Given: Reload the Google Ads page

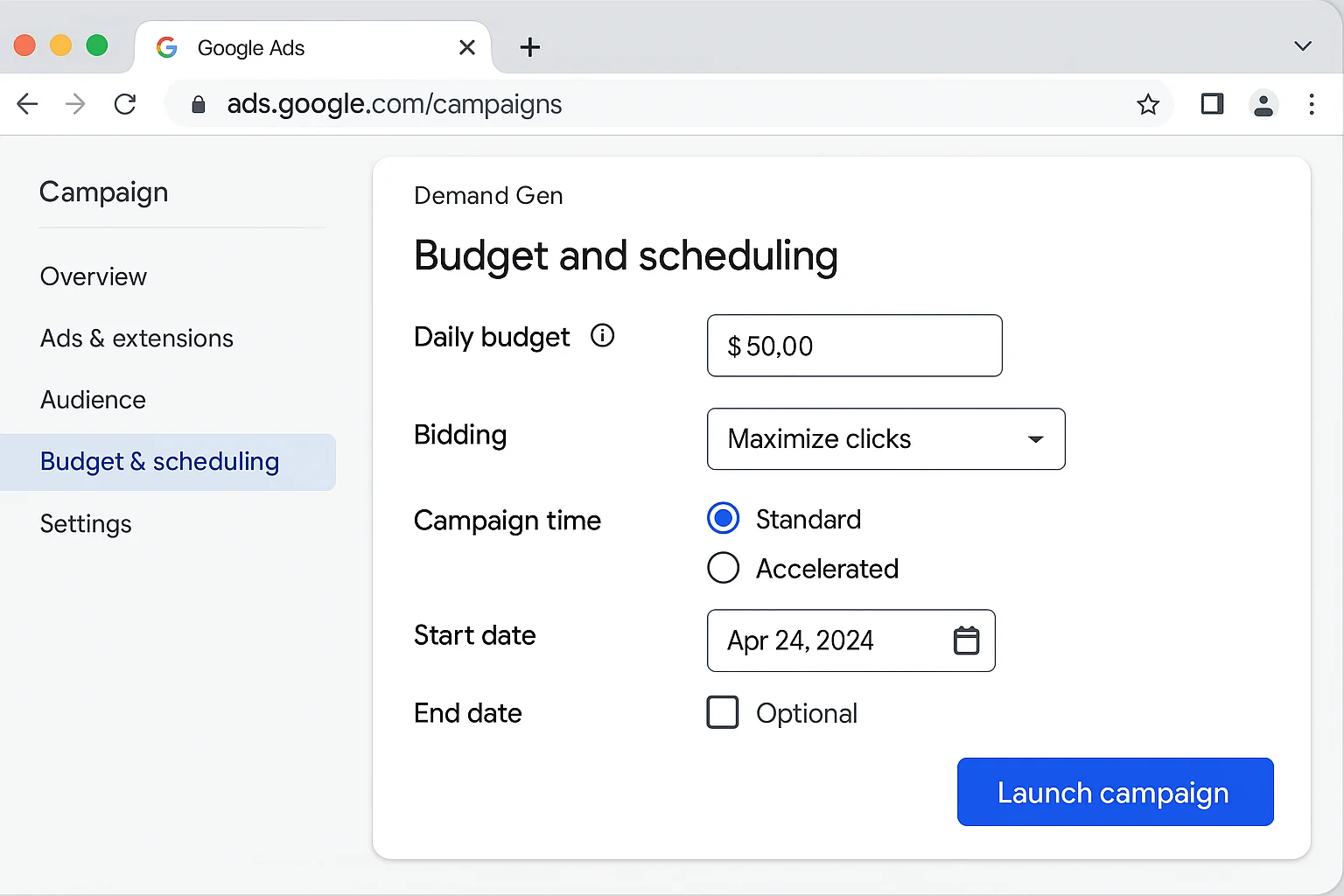Looking at the screenshot, I should 125,104.
